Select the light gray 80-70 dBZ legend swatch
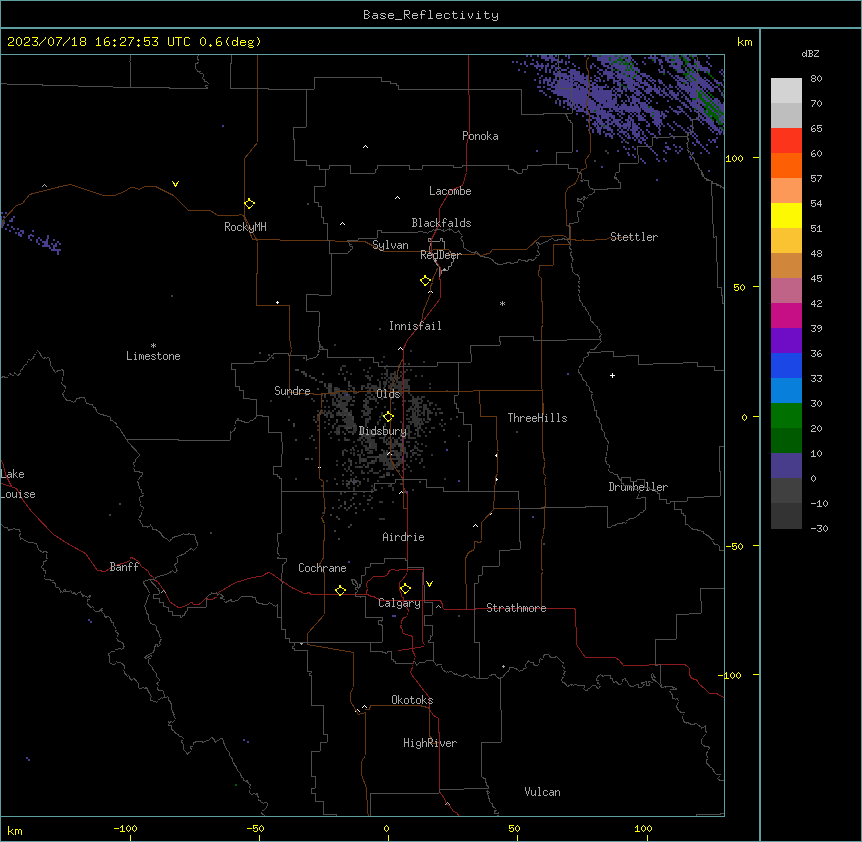862x842 pixels. click(x=786, y=91)
